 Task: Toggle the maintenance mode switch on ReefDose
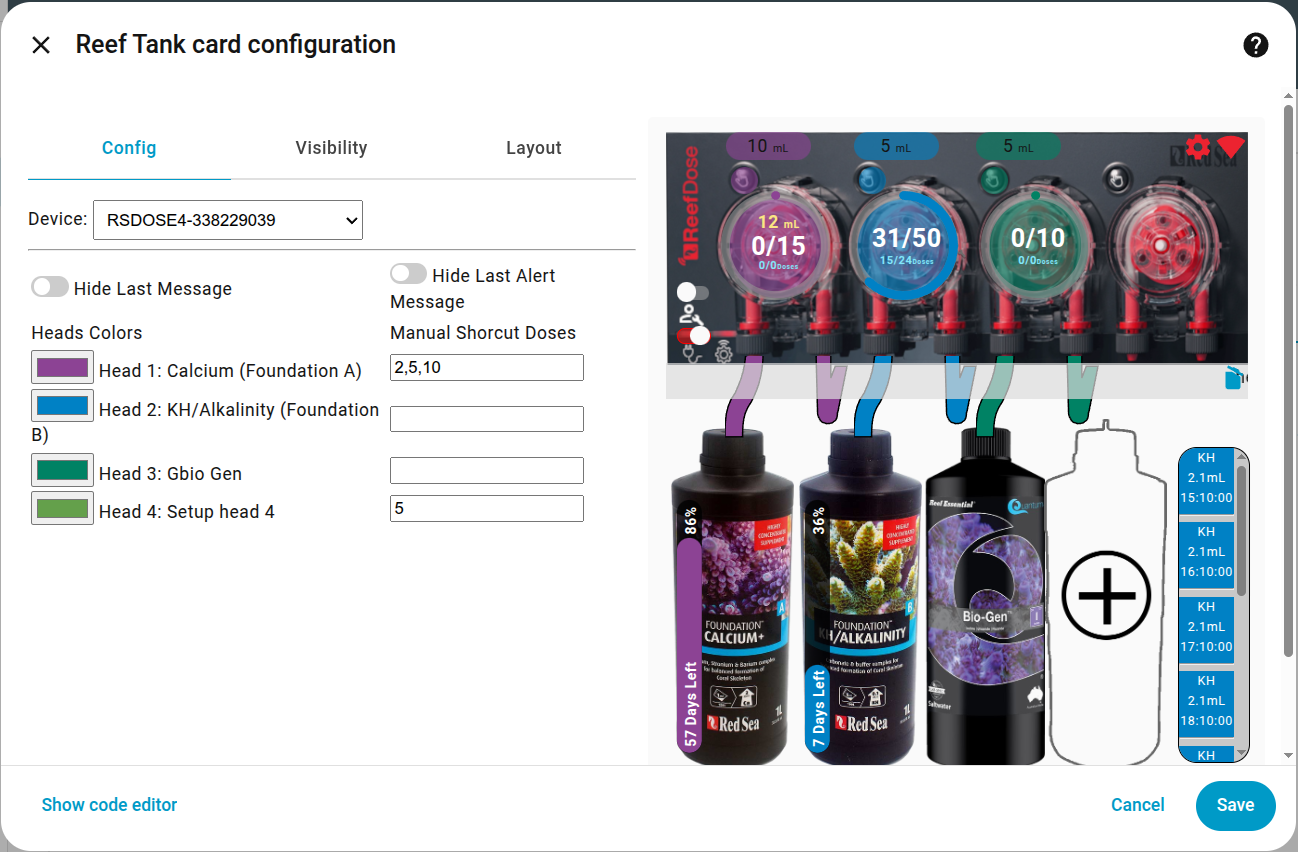(x=692, y=293)
